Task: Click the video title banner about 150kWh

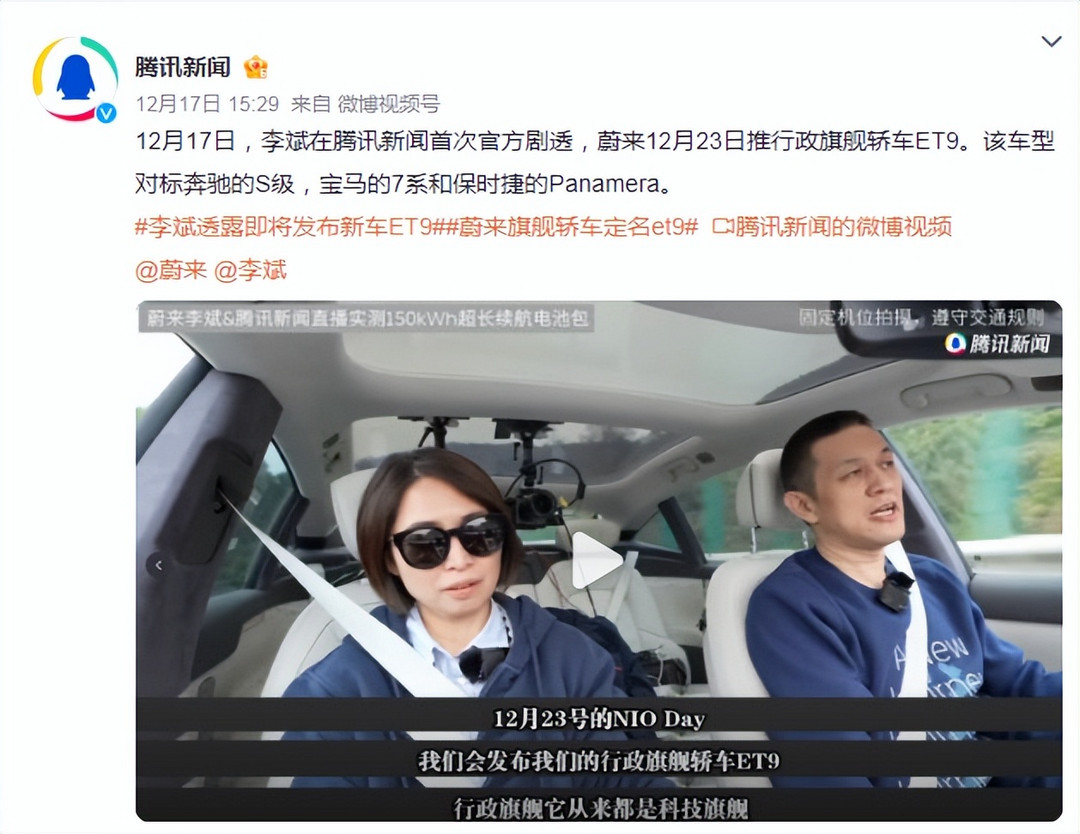Action: tap(367, 318)
